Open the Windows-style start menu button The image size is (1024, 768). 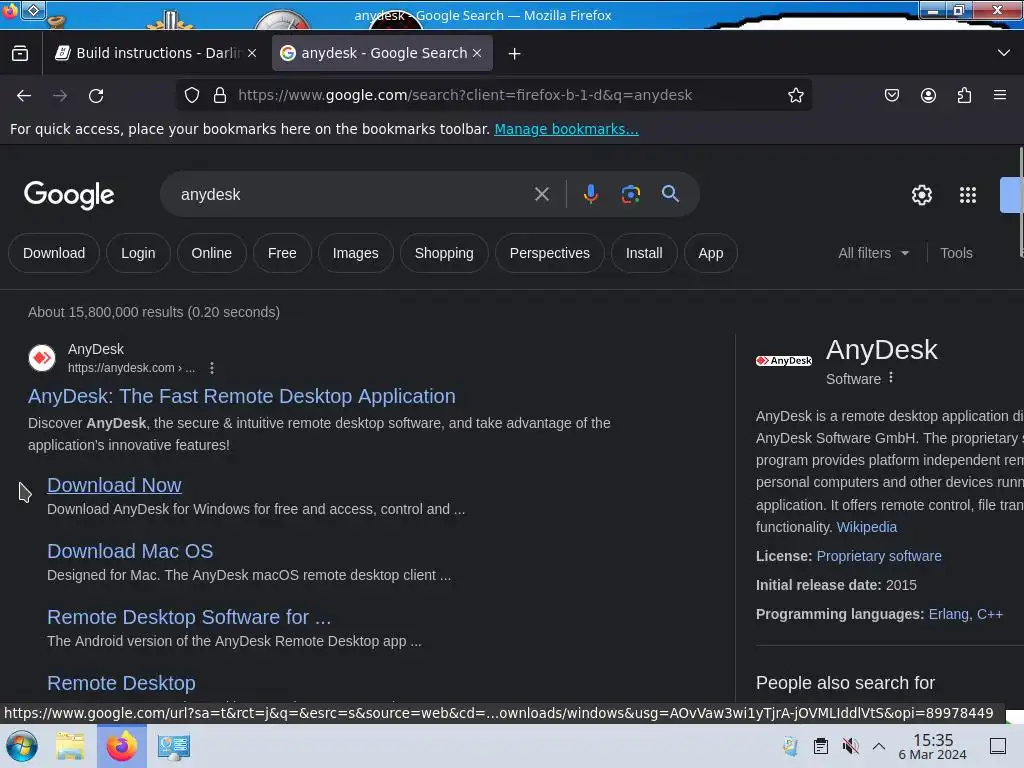pos(22,746)
